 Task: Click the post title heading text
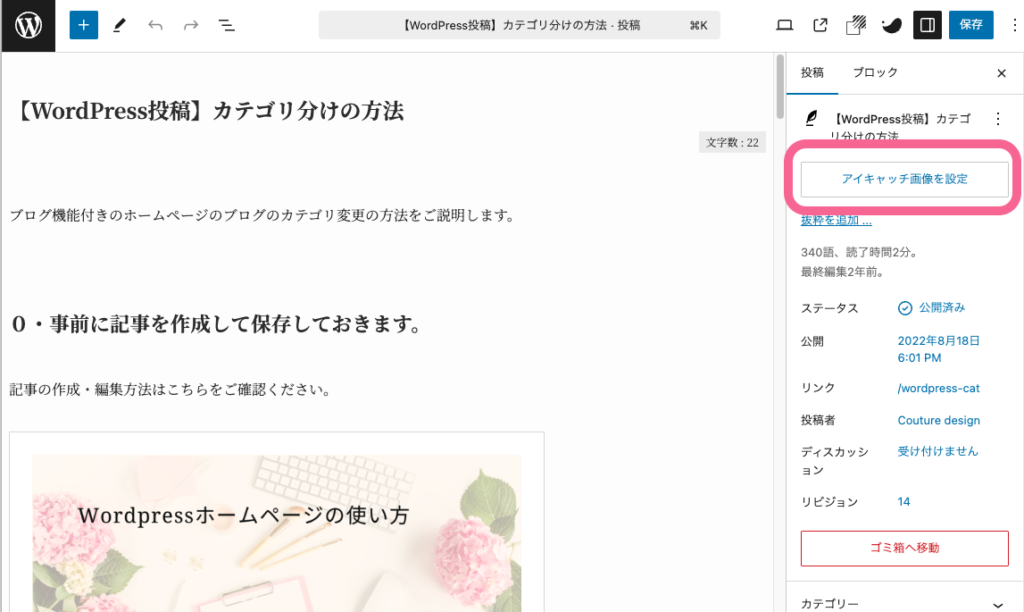[208, 111]
